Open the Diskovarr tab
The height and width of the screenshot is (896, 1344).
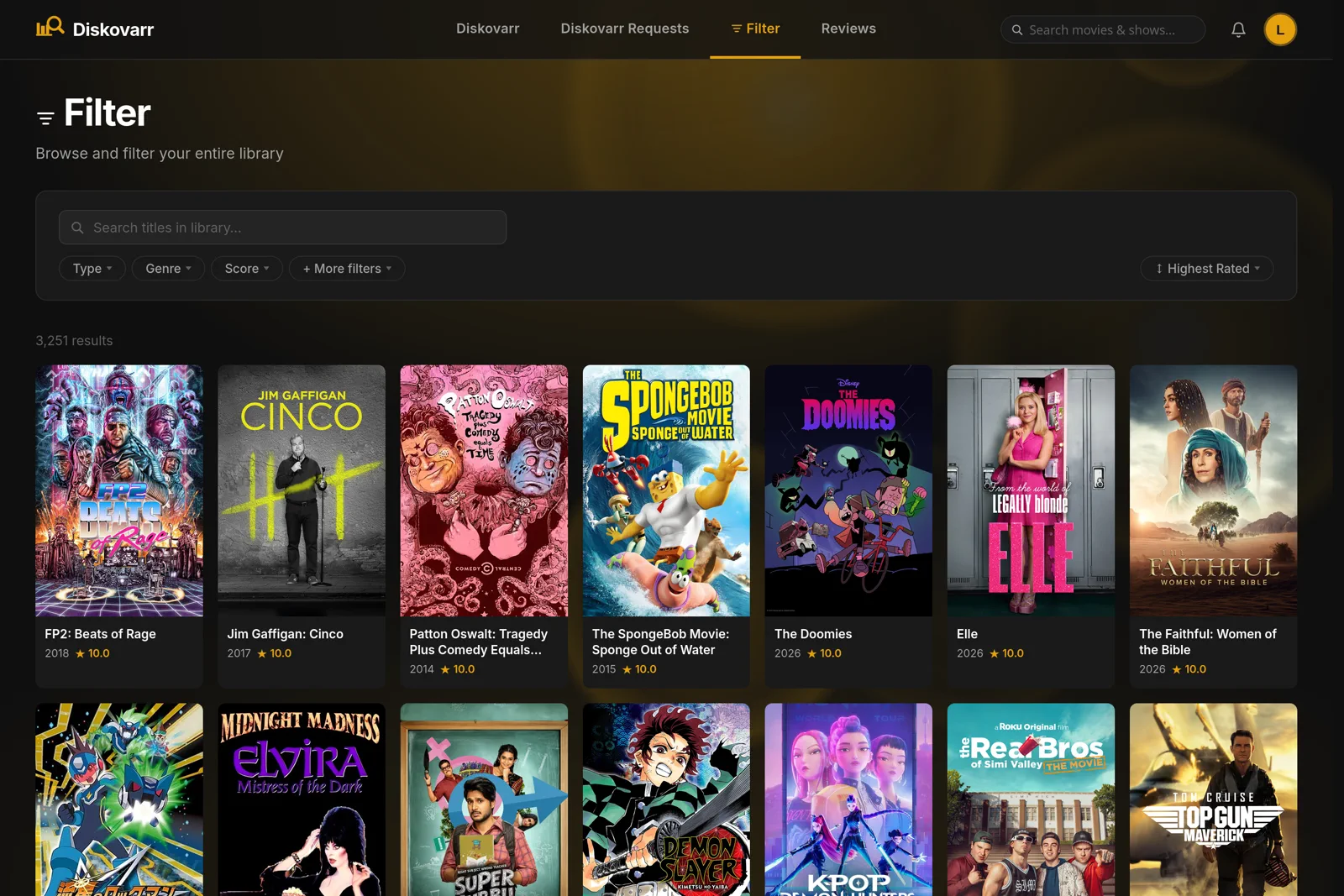(488, 29)
